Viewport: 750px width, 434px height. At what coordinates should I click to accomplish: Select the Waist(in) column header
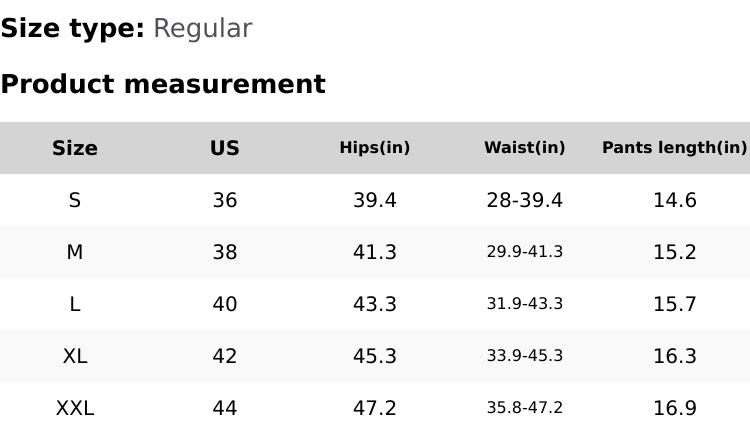(x=525, y=147)
